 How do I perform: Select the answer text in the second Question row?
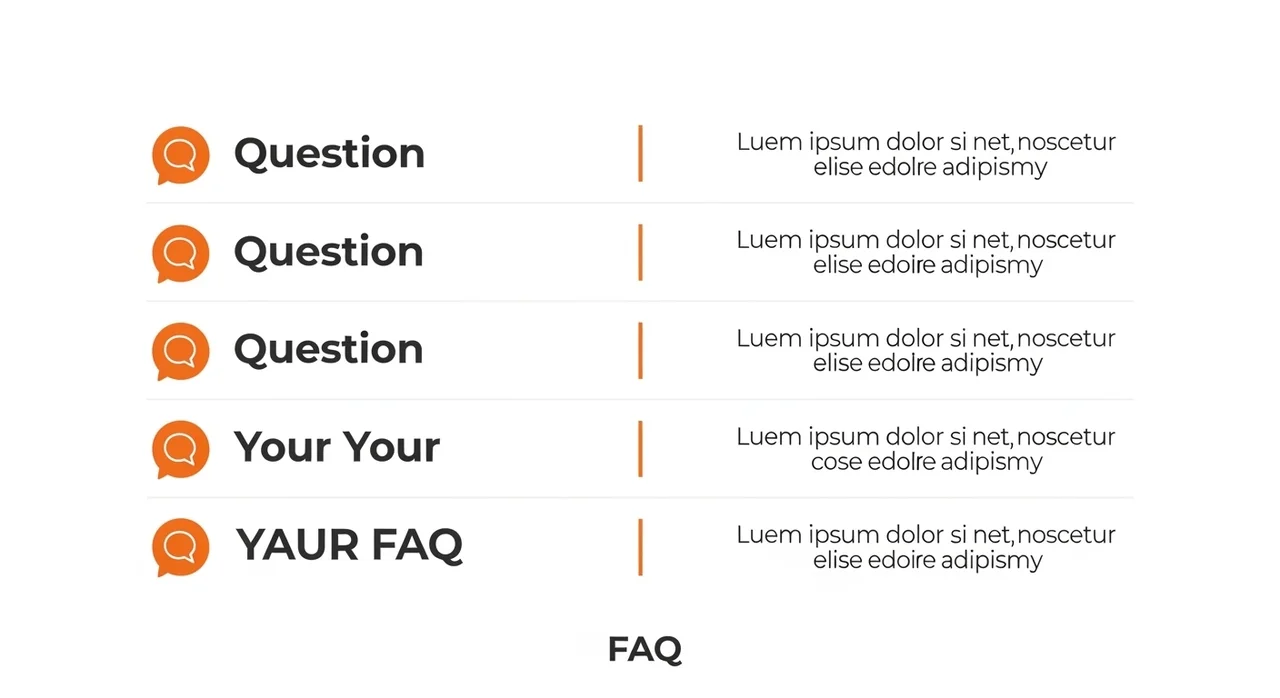pos(926,252)
